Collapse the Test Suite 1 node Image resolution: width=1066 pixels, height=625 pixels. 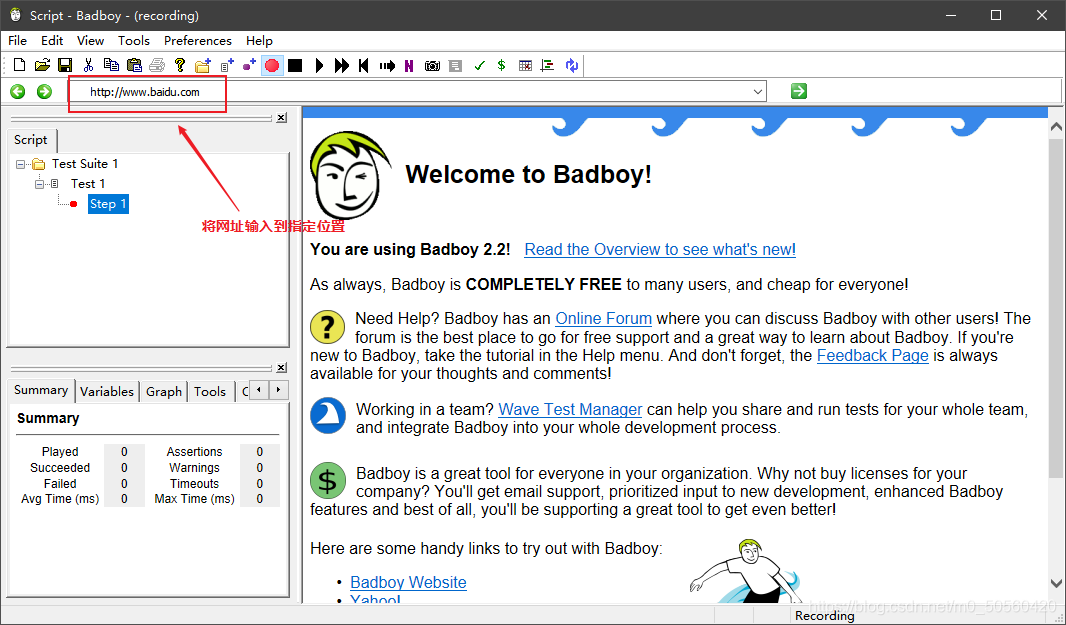[20, 164]
